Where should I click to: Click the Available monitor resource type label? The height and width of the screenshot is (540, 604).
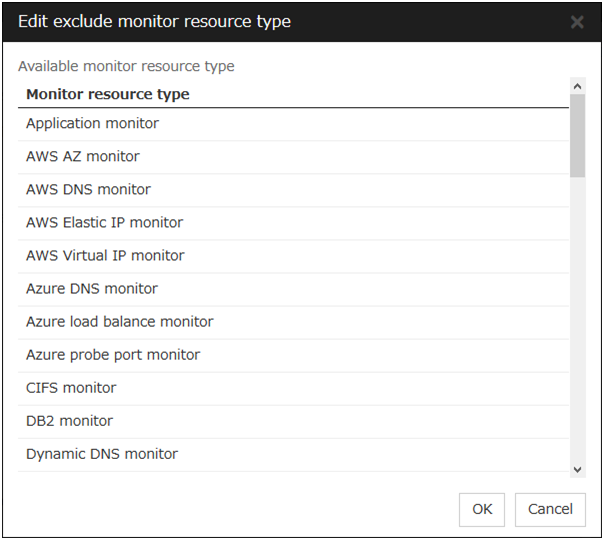pos(126,67)
